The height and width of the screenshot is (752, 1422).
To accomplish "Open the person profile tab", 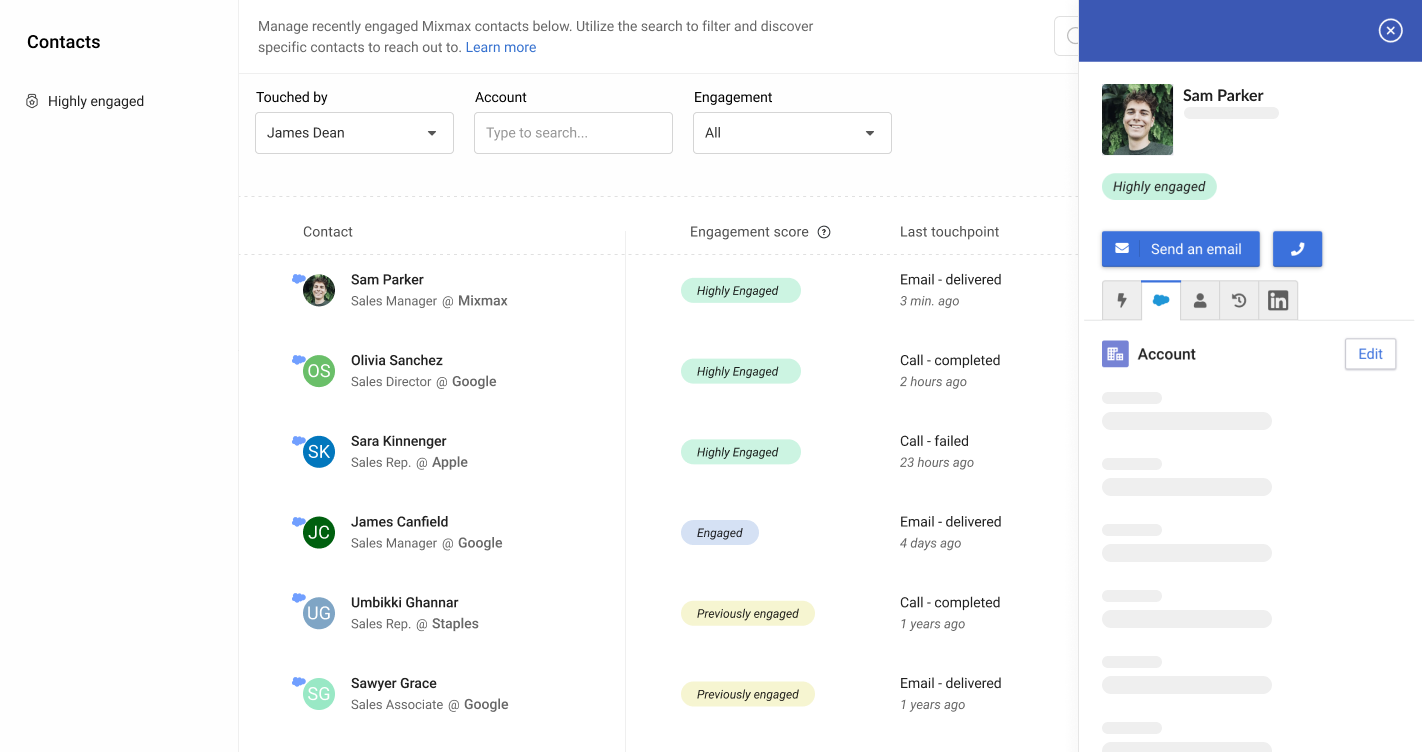I will pos(1200,301).
